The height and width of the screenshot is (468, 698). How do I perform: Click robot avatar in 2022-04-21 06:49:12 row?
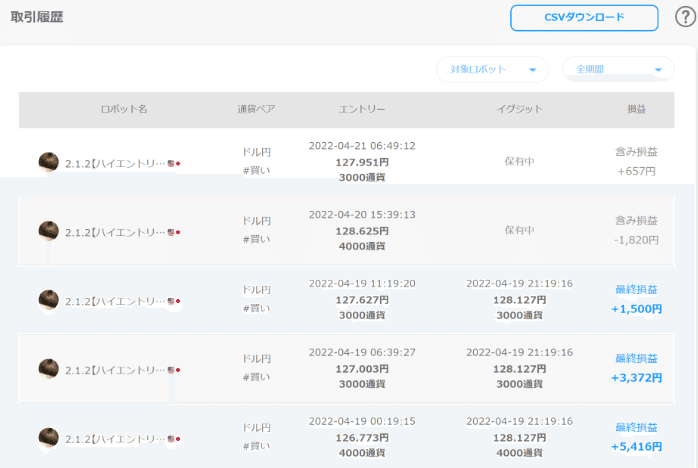click(49, 162)
